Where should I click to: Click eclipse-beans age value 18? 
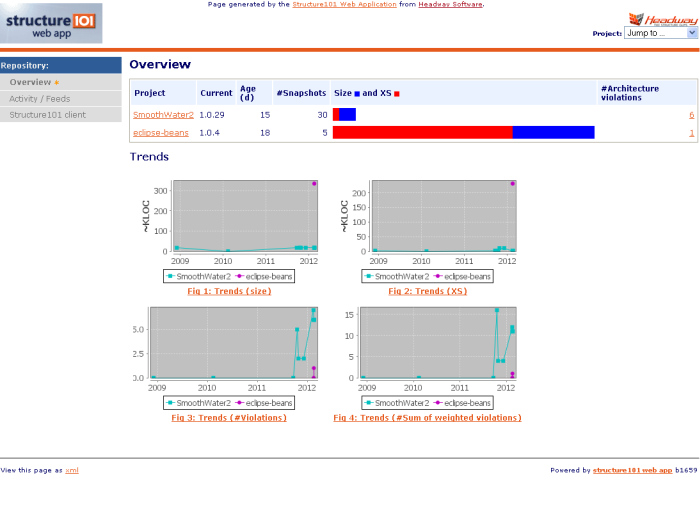[265, 133]
